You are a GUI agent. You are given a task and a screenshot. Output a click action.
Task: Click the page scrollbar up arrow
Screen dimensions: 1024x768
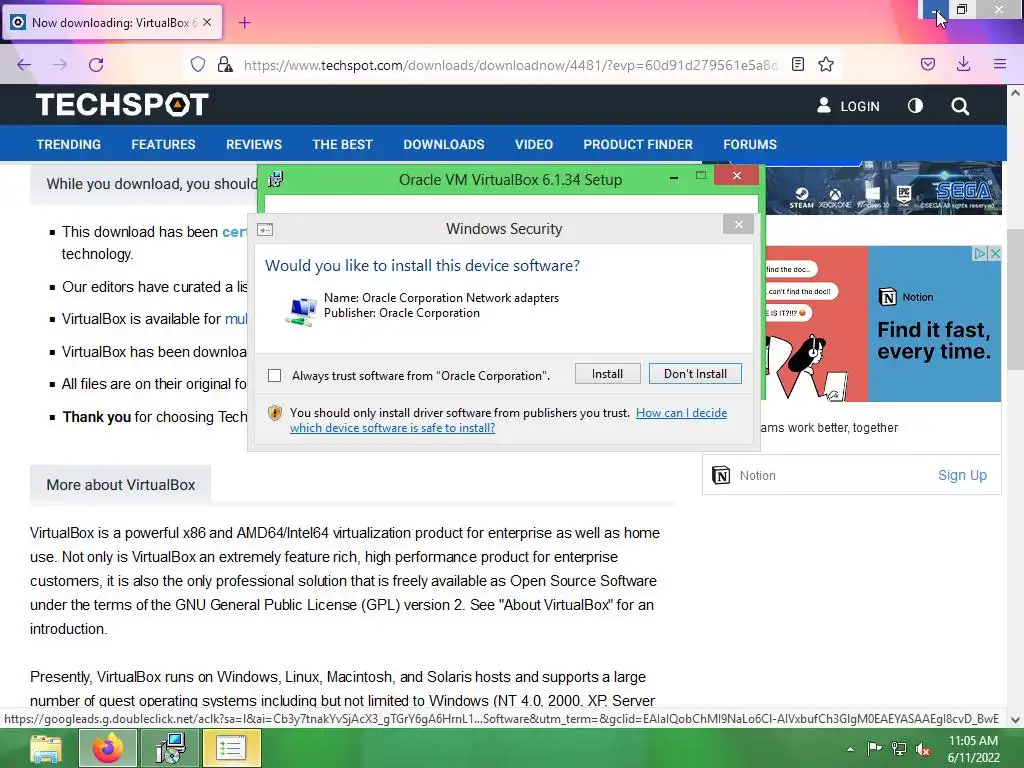1015,93
